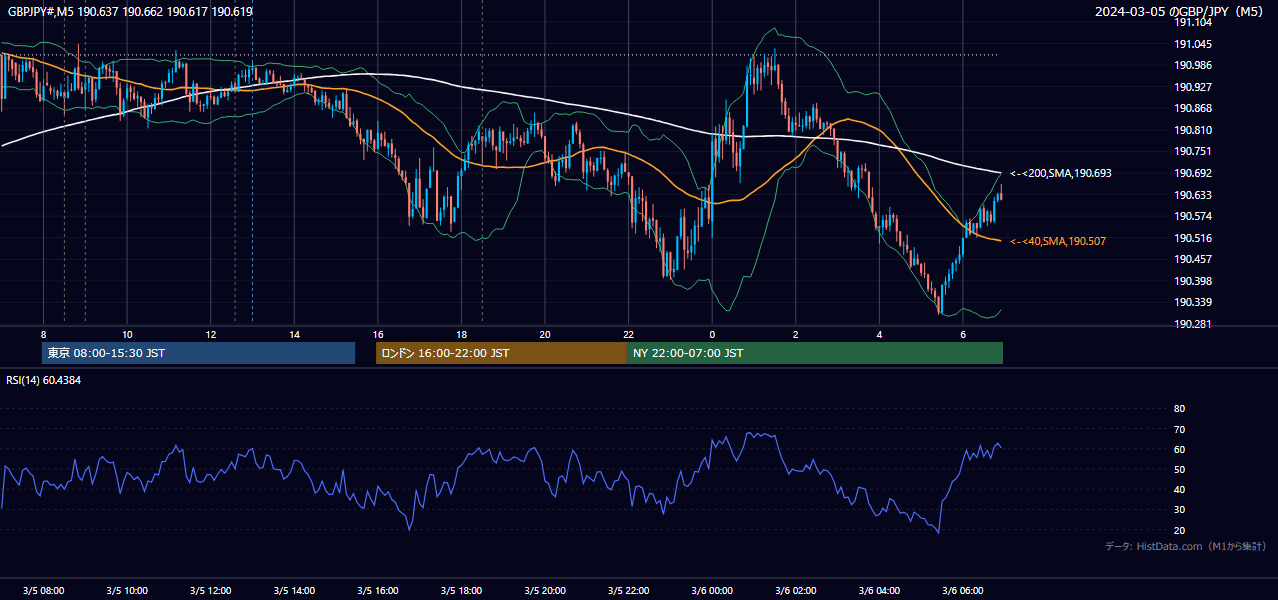Click the 2024-03-05 GBP/JPY (M5) heading
The height and width of the screenshot is (600, 1278).
coord(1181,11)
